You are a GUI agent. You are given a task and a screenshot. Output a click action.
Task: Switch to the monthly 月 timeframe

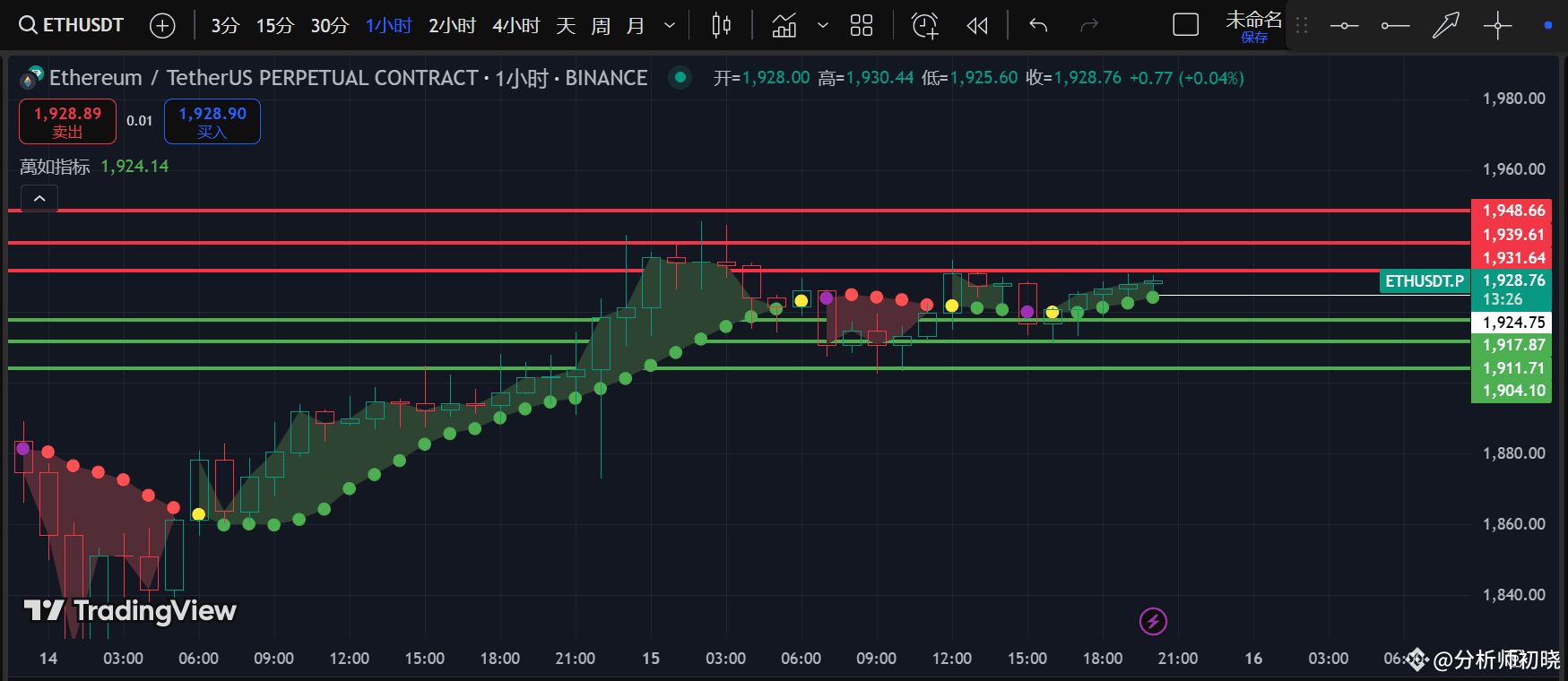coord(636,26)
